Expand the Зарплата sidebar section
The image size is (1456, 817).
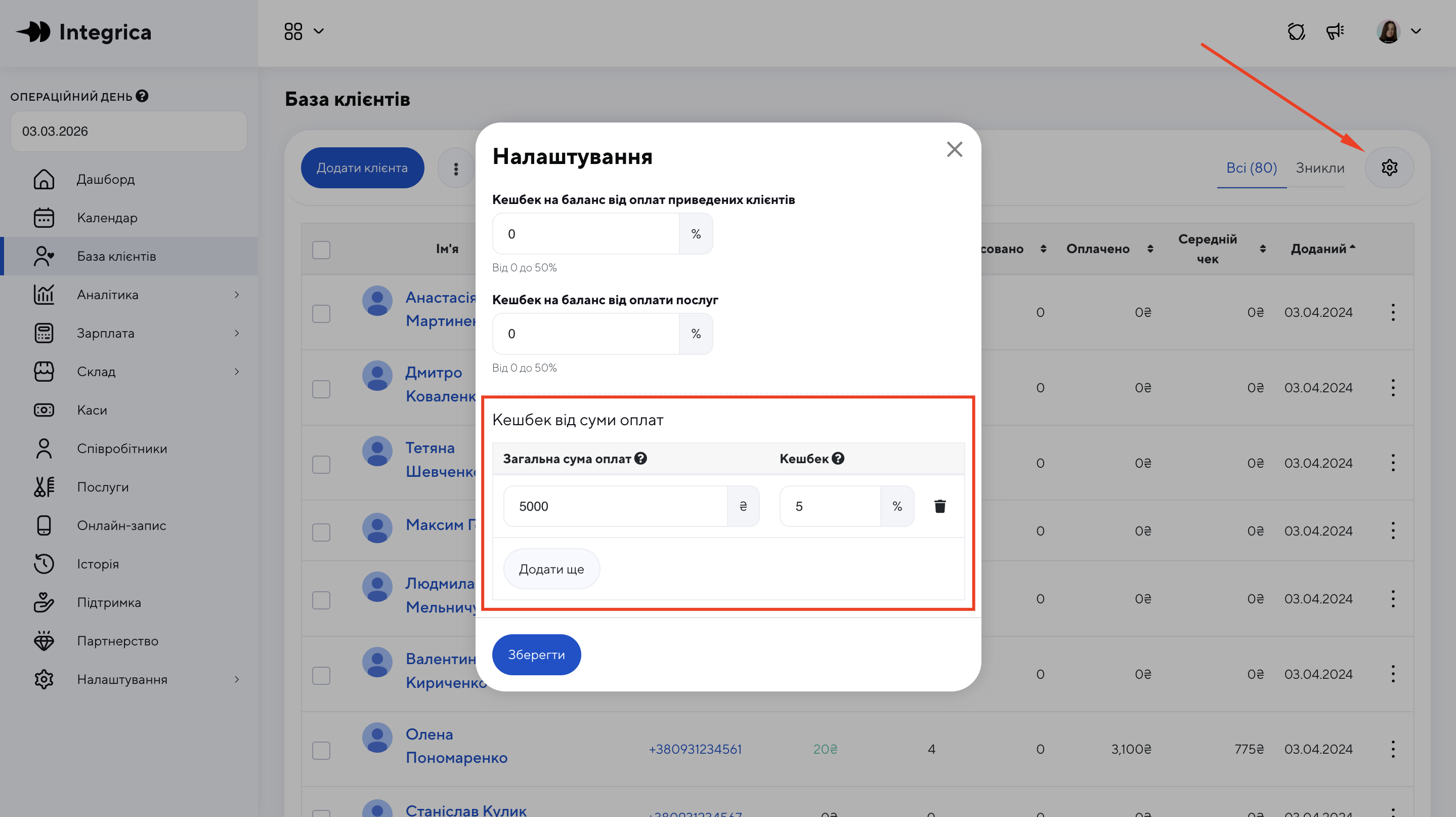click(x=236, y=333)
